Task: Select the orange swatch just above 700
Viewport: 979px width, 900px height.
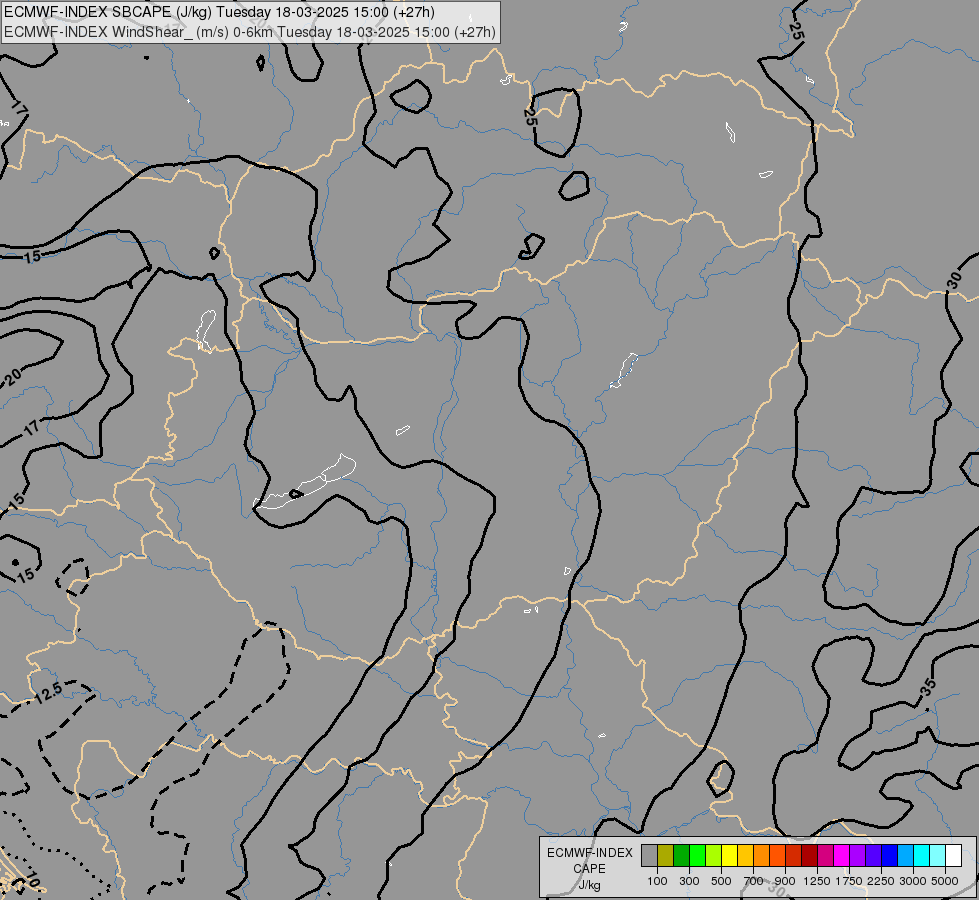Action: 761,856
